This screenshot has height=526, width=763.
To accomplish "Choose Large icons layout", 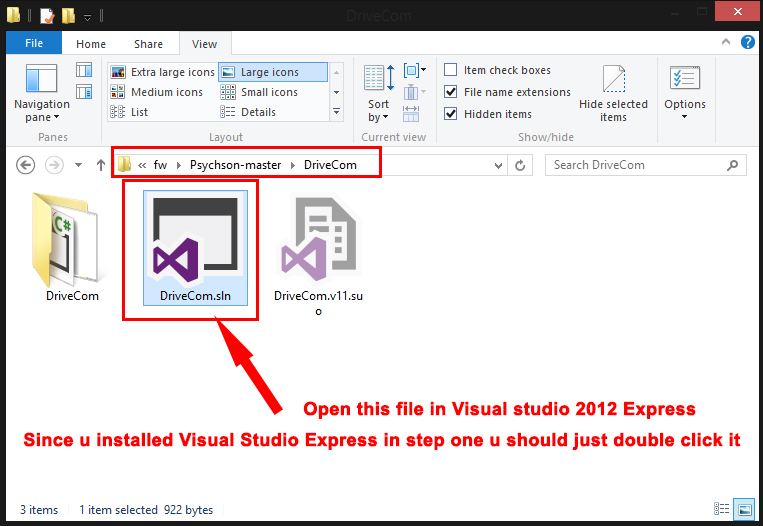I will tap(273, 72).
